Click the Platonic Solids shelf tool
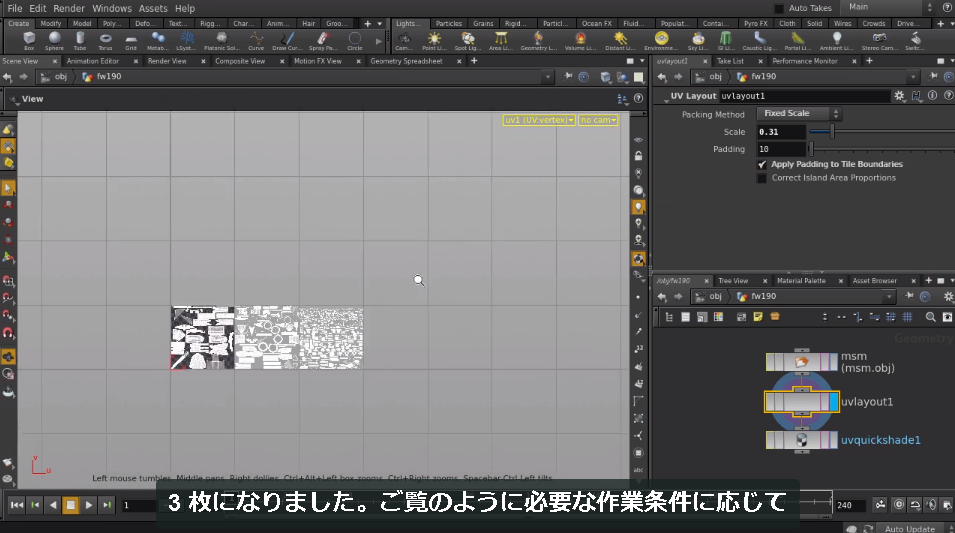The height and width of the screenshot is (533, 955). click(222, 41)
